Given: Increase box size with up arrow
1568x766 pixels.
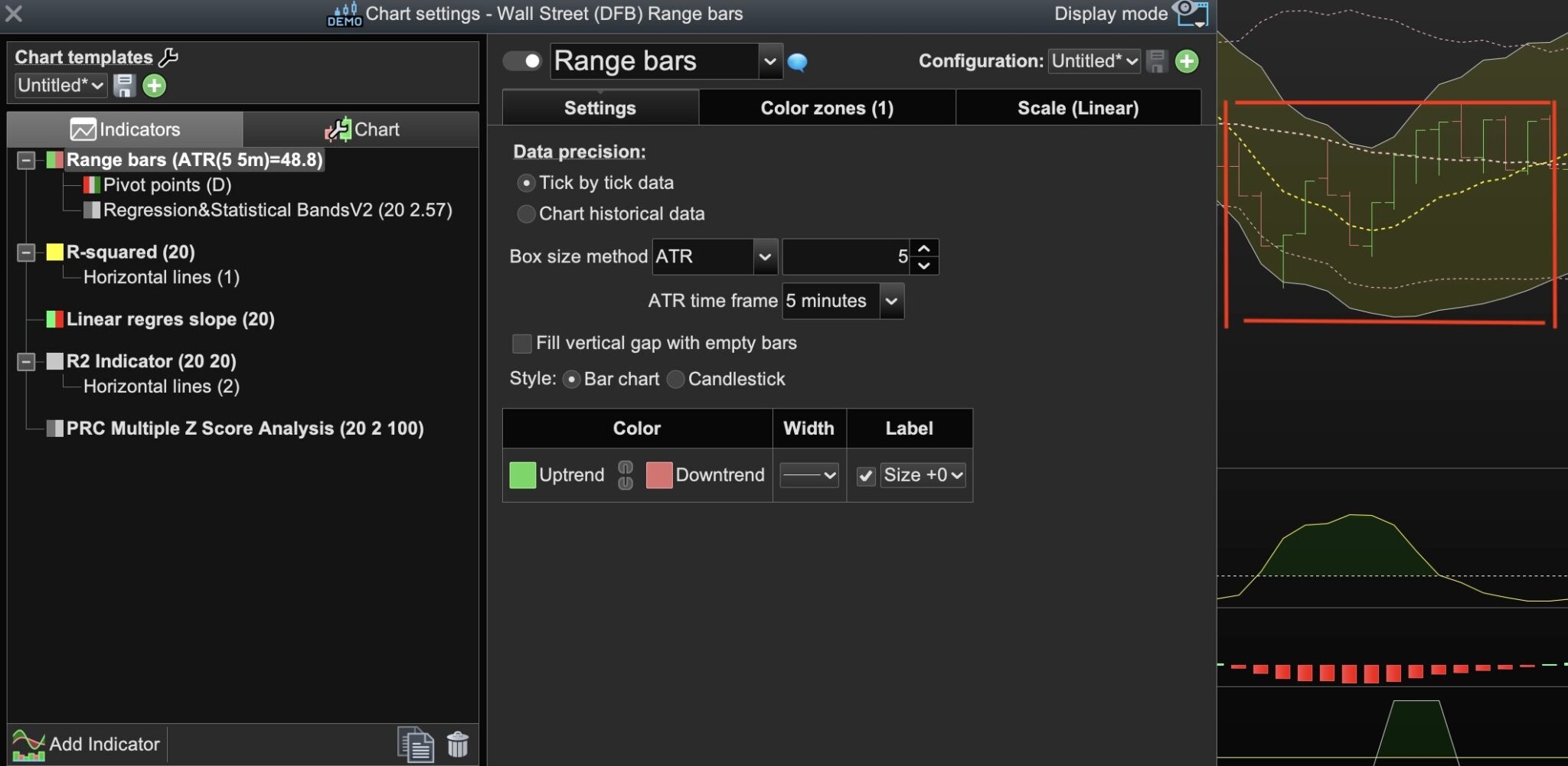Looking at the screenshot, I should 924,249.
